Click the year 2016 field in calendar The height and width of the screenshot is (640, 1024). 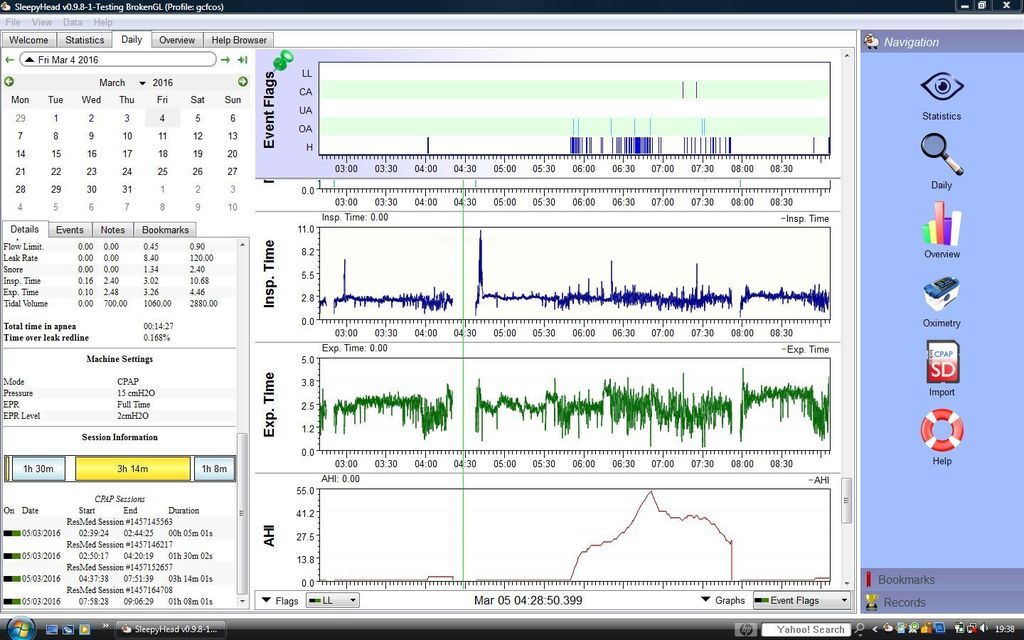click(163, 83)
